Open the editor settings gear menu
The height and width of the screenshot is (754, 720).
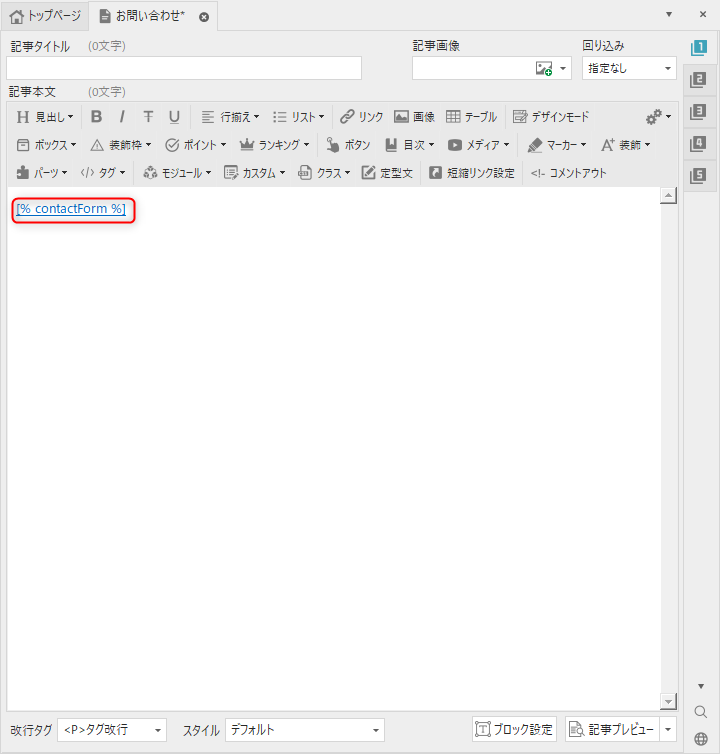coord(656,117)
